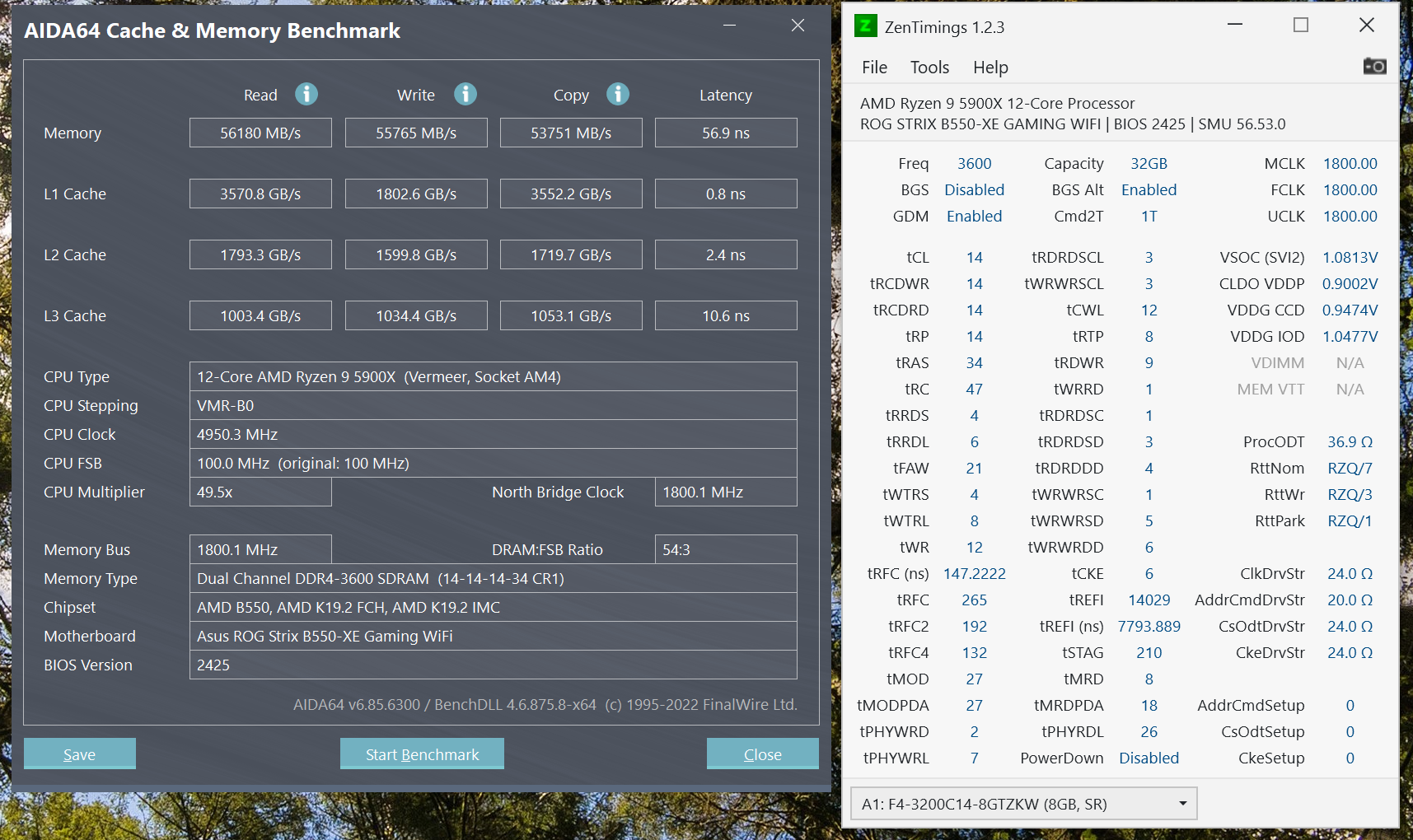
Task: Click the GDM Enabled value
Action: coord(974,217)
